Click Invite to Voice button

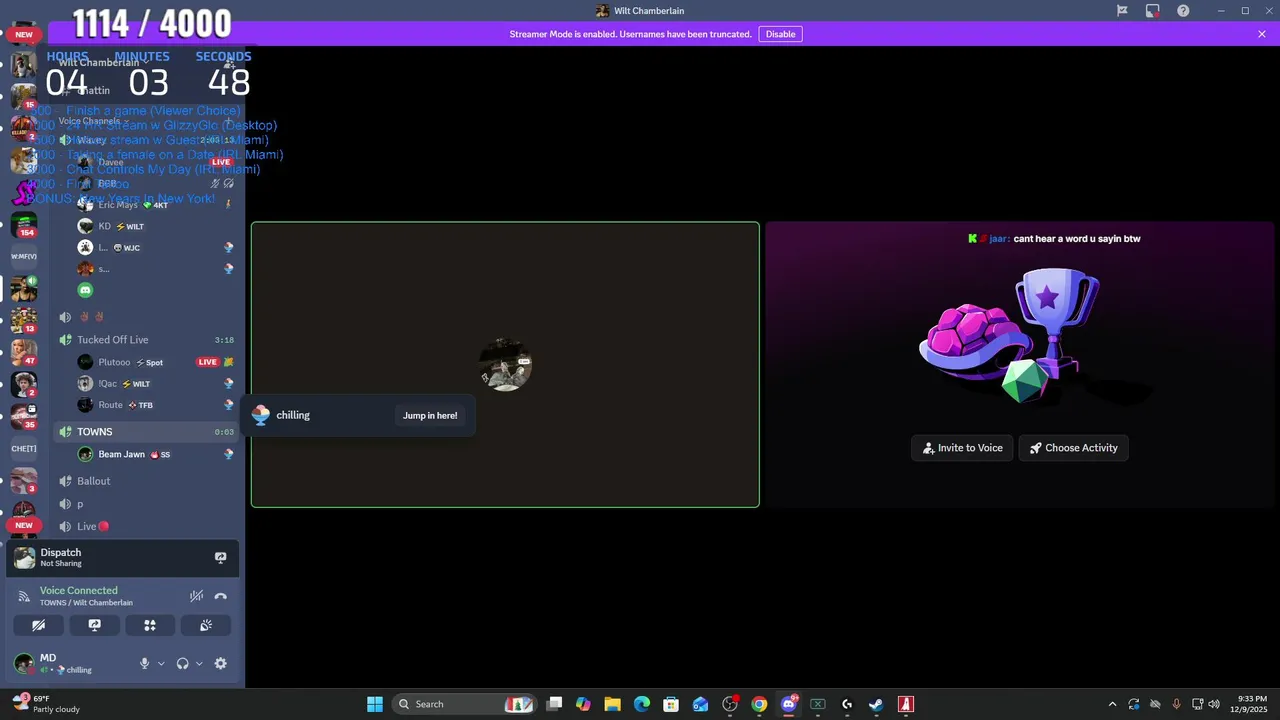point(962,448)
